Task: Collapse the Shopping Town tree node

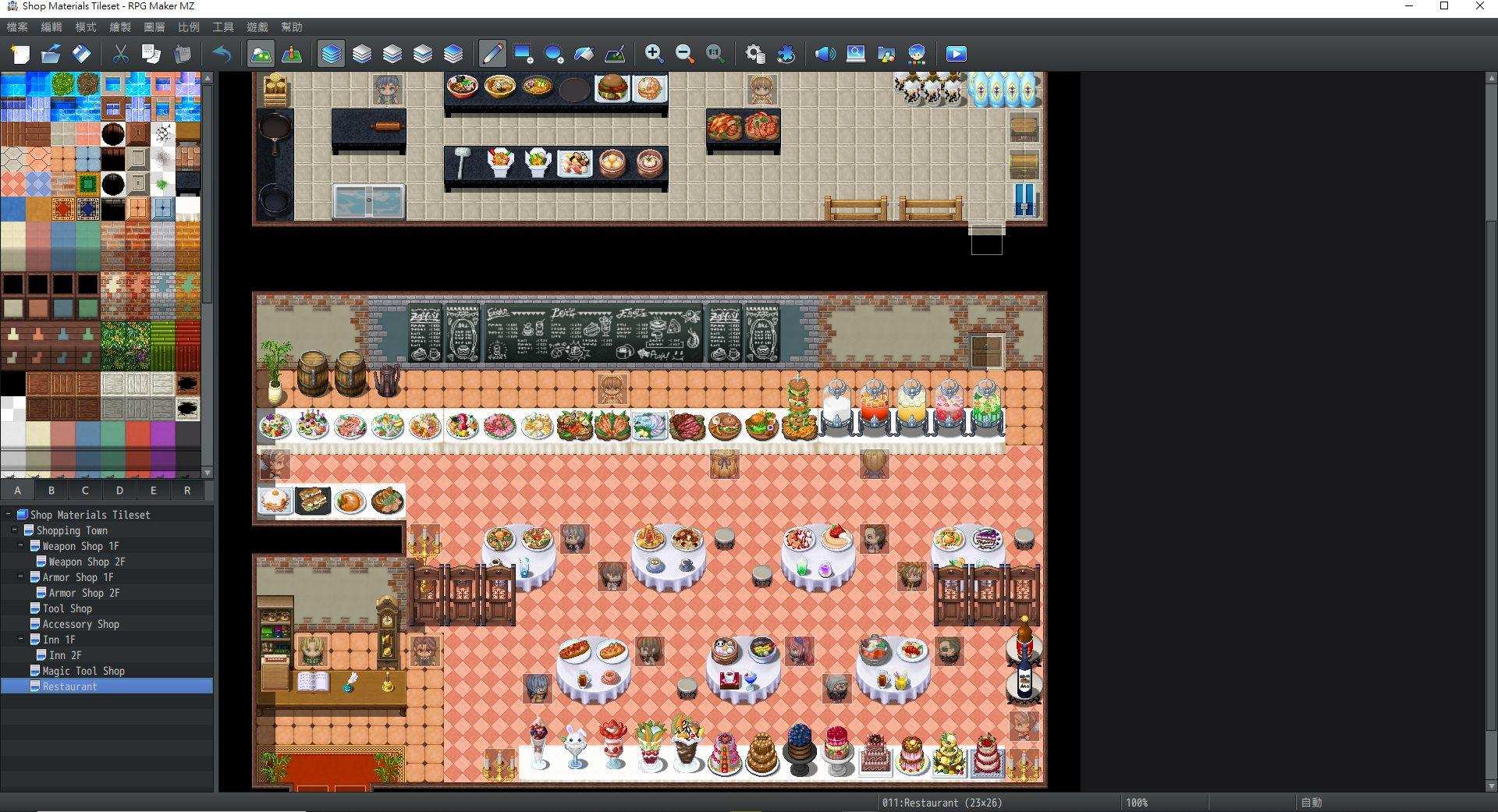Action: click(15, 530)
